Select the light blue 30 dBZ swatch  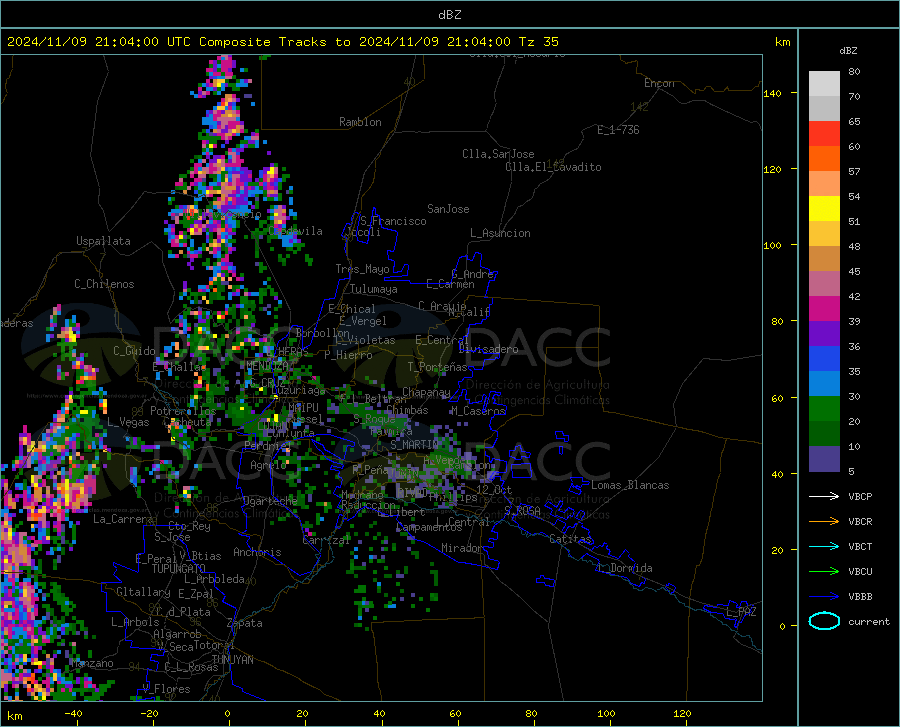(x=824, y=384)
